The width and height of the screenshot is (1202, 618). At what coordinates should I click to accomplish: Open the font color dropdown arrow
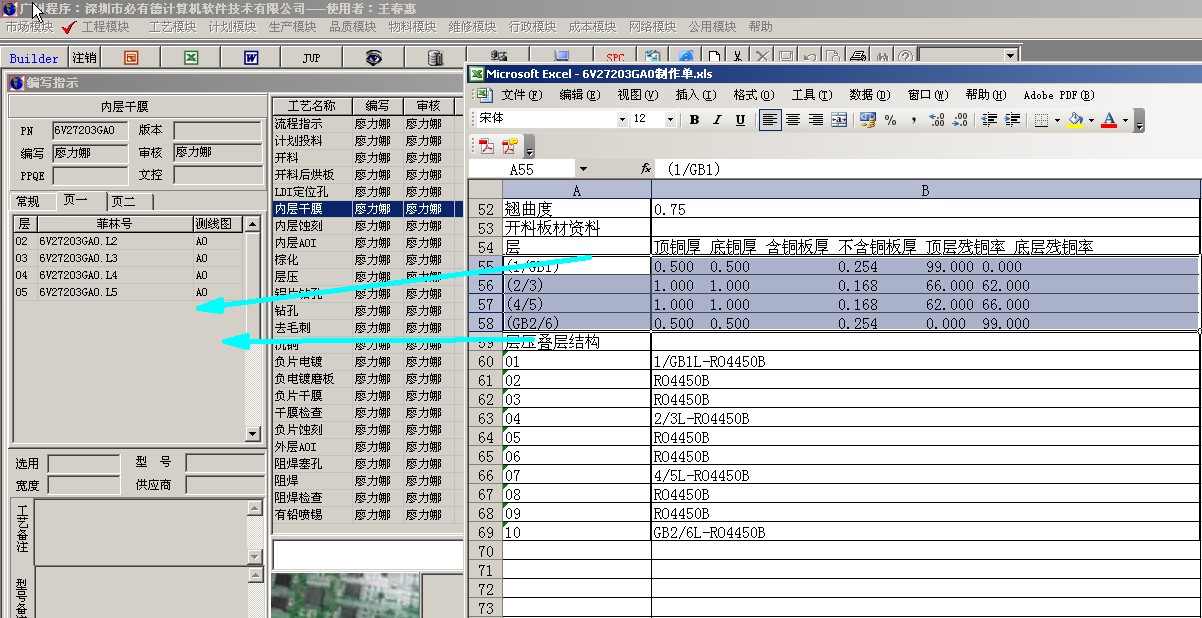(x=1125, y=120)
